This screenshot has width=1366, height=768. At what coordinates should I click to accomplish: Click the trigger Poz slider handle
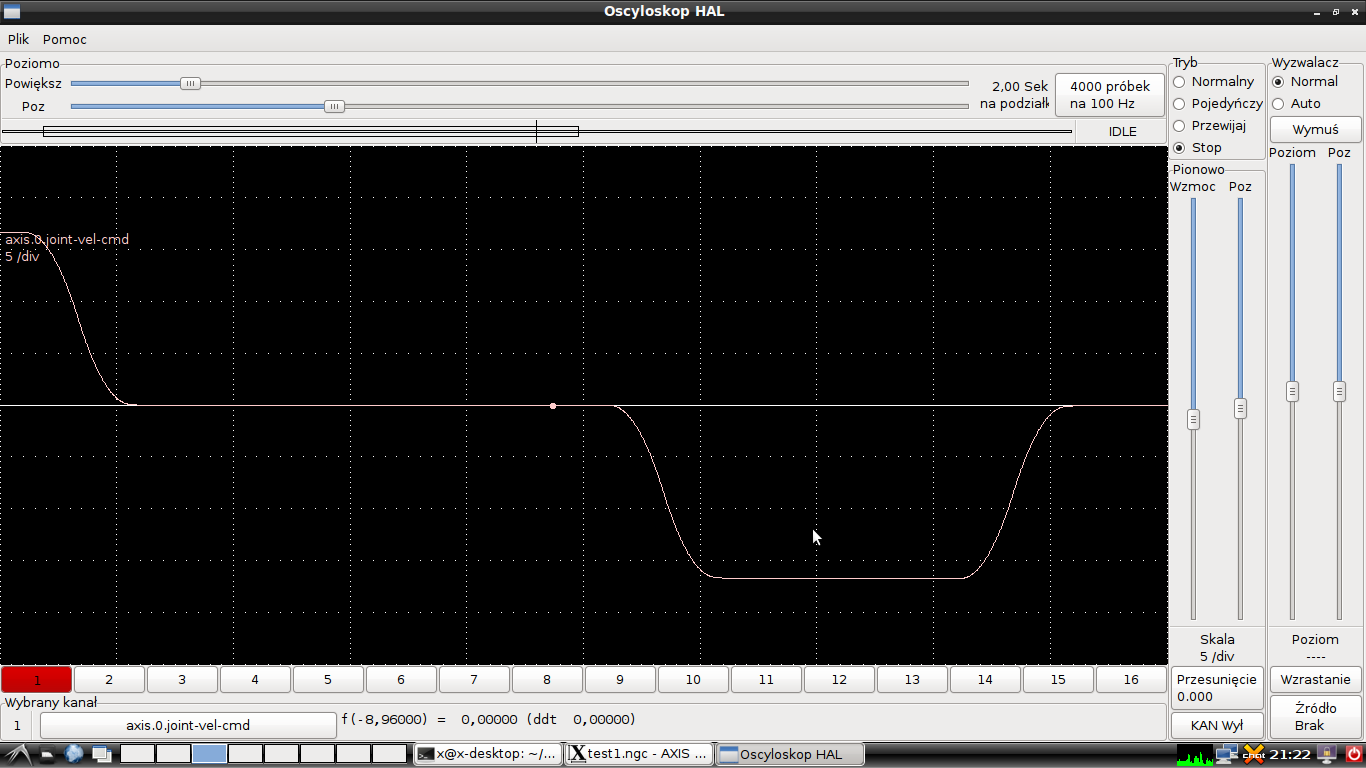pyautogui.click(x=1339, y=392)
